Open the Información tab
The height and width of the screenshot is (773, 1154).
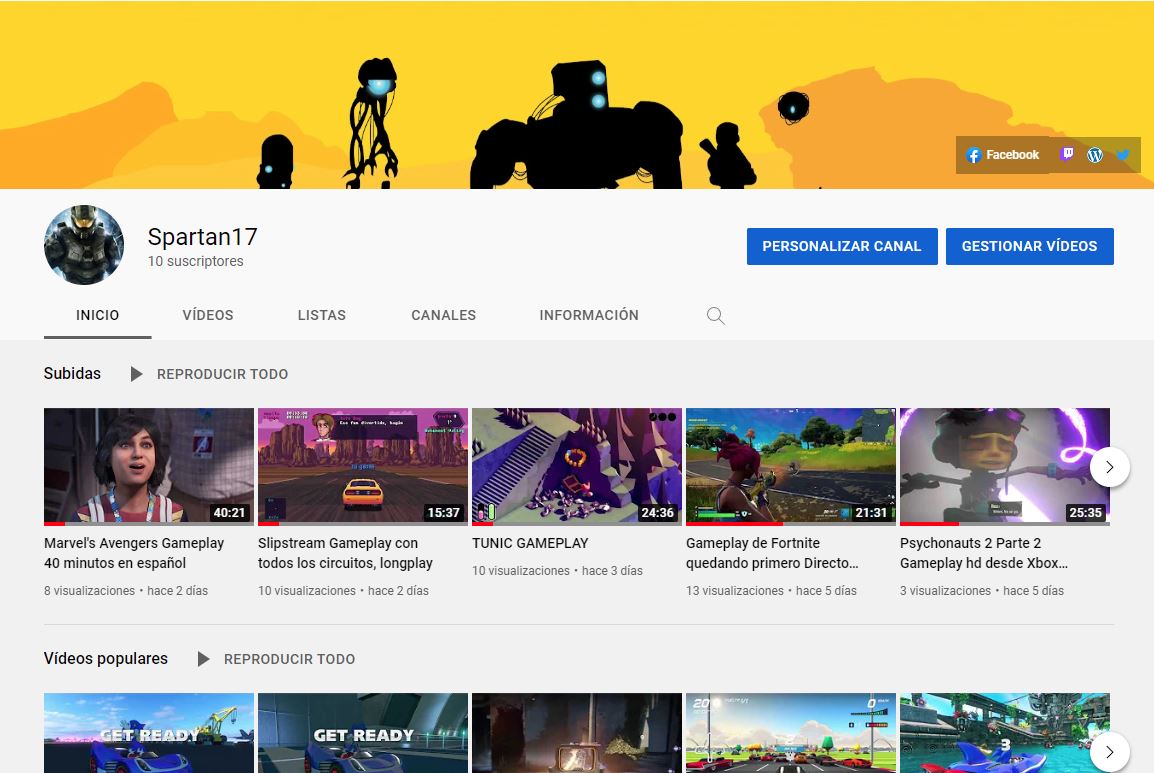tap(589, 315)
